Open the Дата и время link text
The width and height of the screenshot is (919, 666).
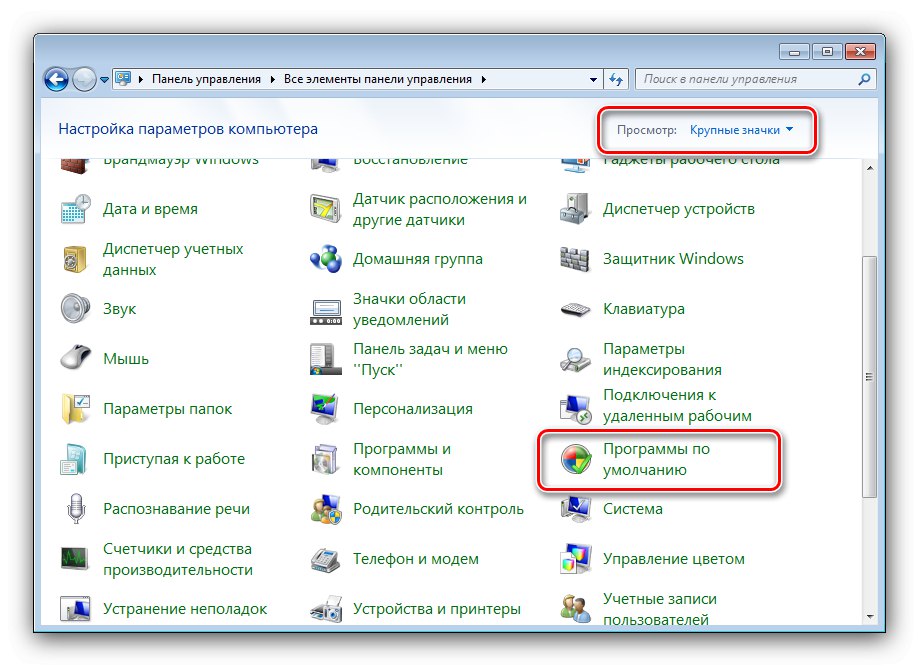(150, 209)
